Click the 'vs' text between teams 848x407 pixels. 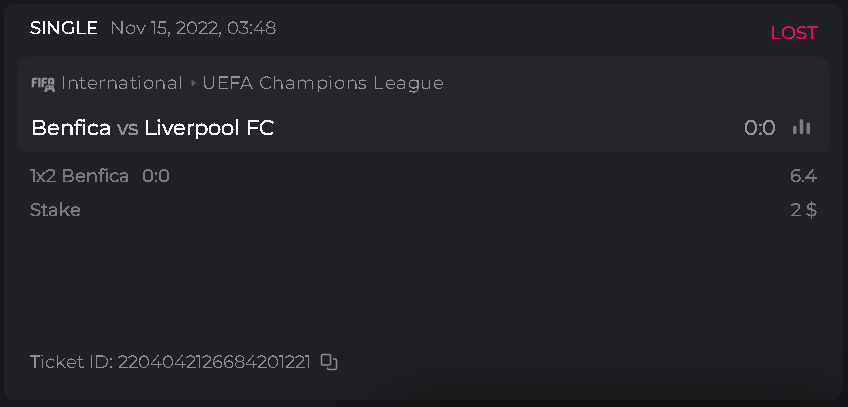pyautogui.click(x=127, y=129)
